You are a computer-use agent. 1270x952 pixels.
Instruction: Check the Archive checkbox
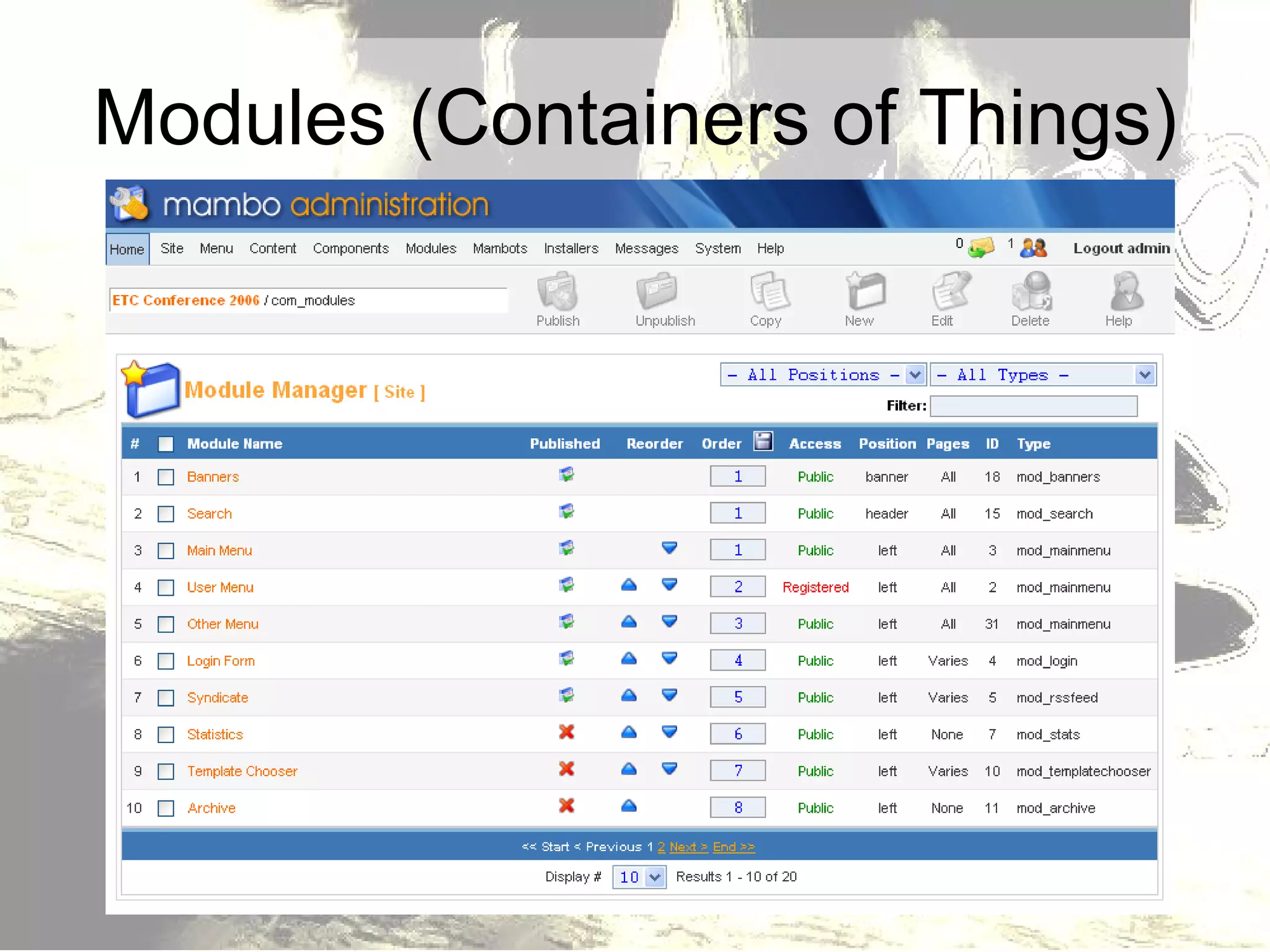166,808
